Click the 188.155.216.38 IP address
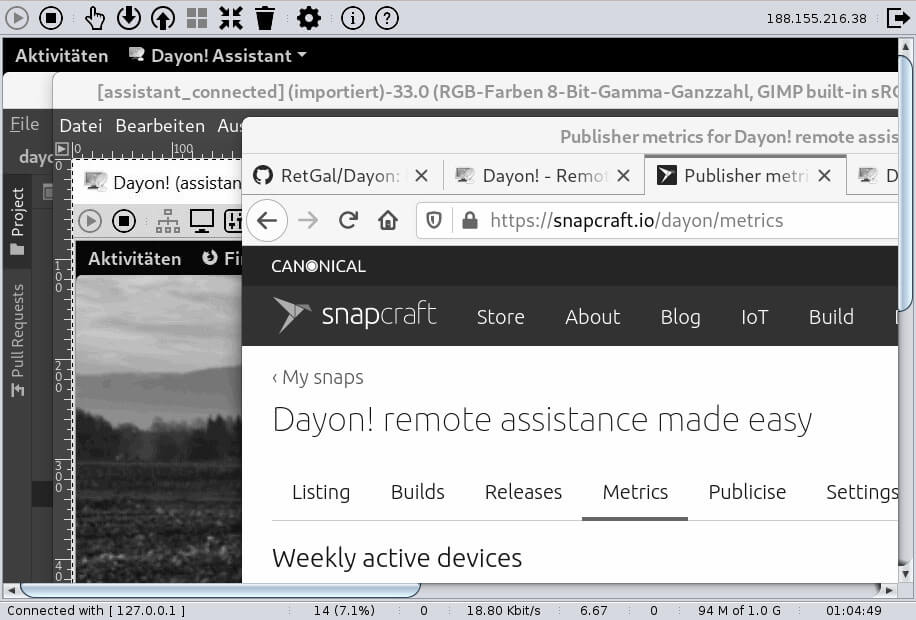Image resolution: width=916 pixels, height=620 pixels. coord(816,18)
